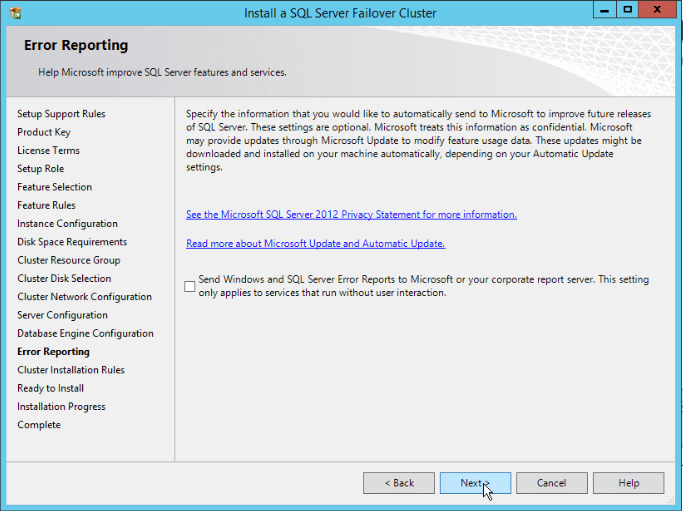
Task: Open Cluster Network Configuration step
Action: [84, 297]
